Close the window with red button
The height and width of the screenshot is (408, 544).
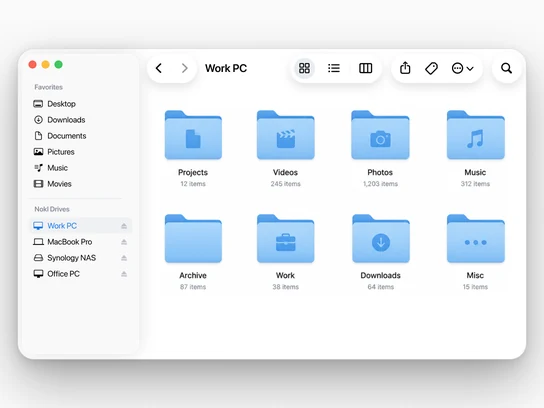(x=33, y=65)
